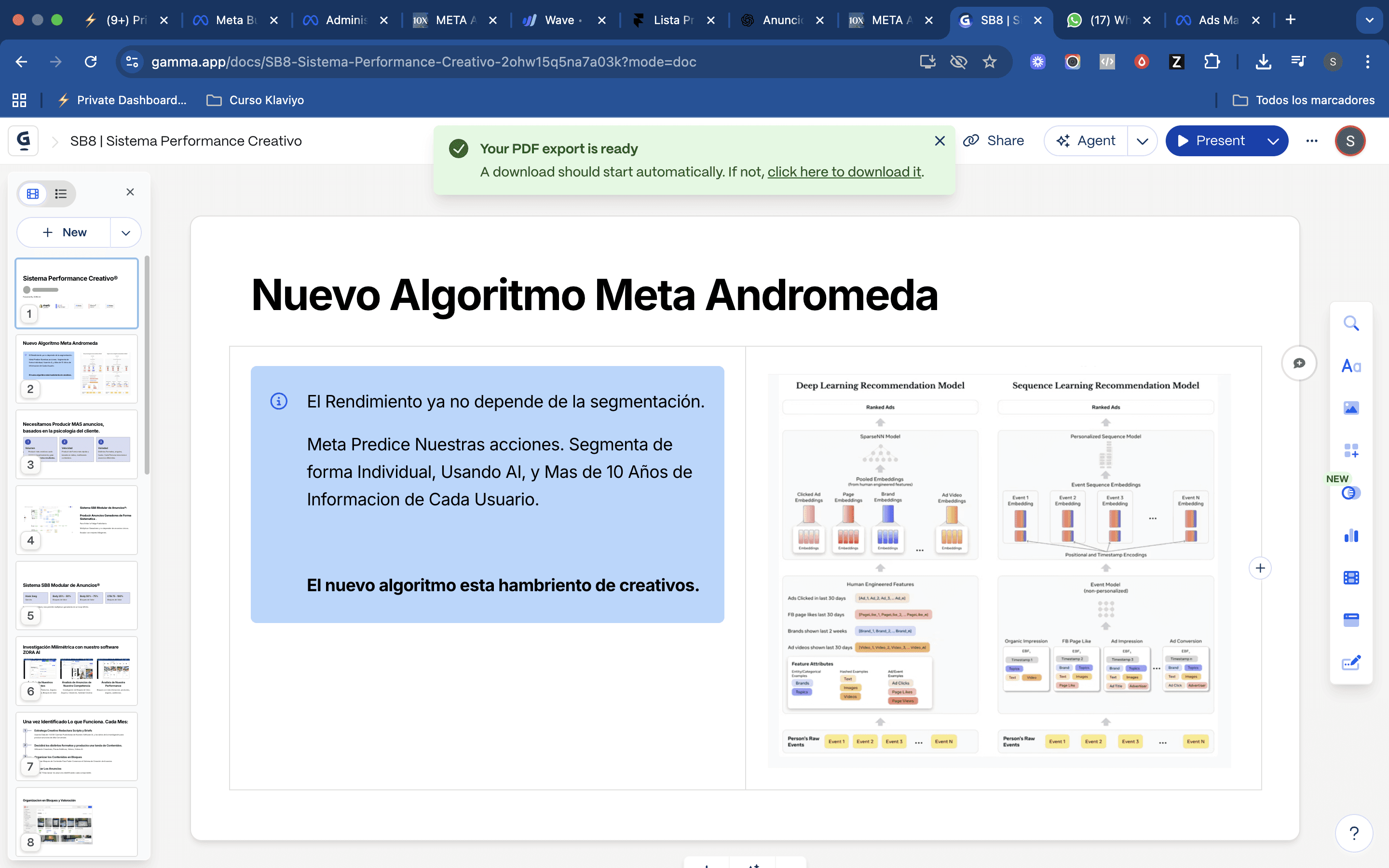
Task: Open the search icon in right toolbar
Action: click(1351, 324)
